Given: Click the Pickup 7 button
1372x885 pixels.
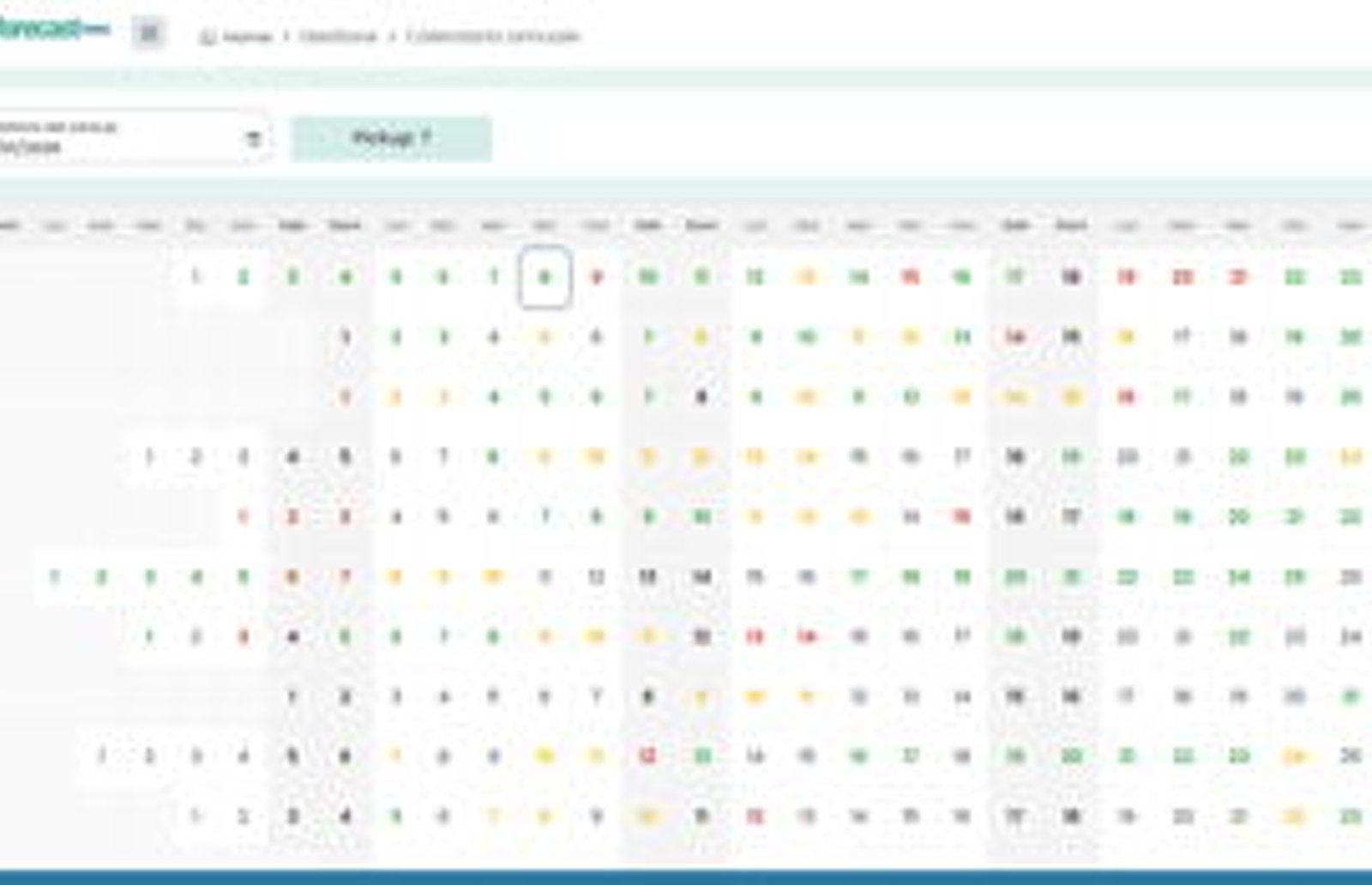Looking at the screenshot, I should click(391, 138).
